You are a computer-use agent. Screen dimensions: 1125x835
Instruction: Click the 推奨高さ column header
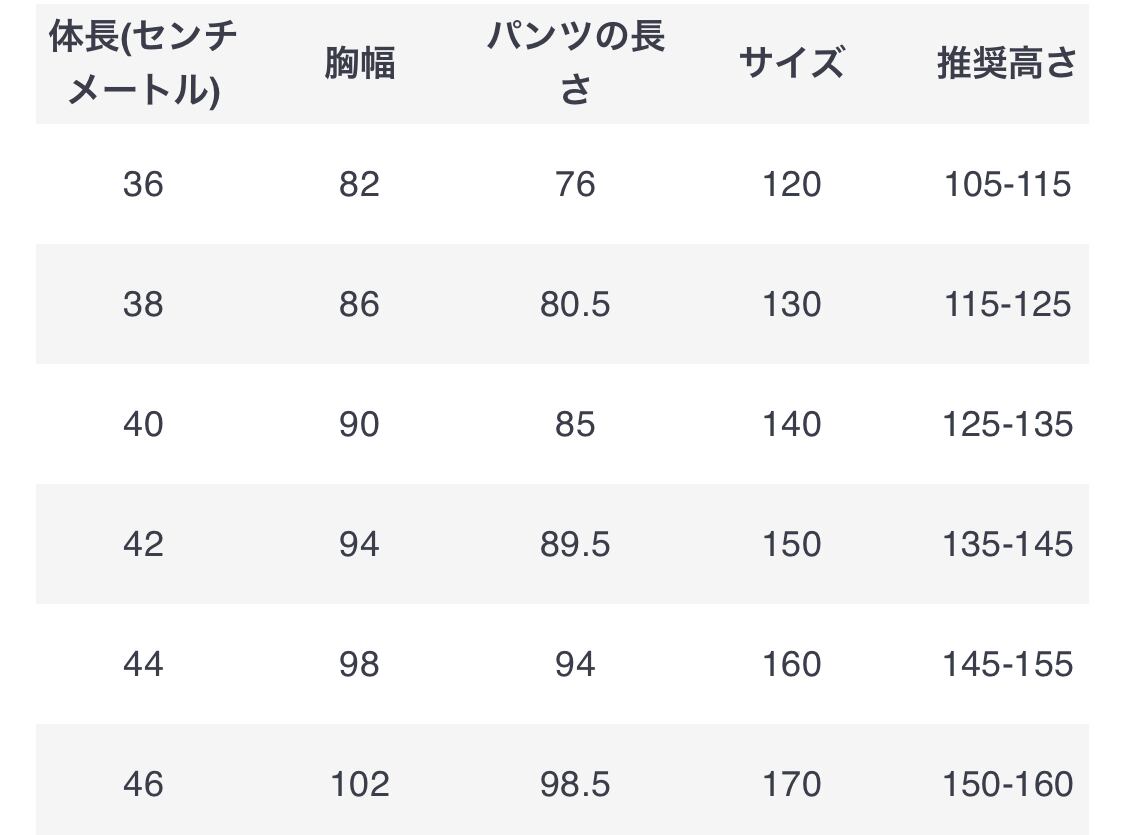[x=1006, y=63]
